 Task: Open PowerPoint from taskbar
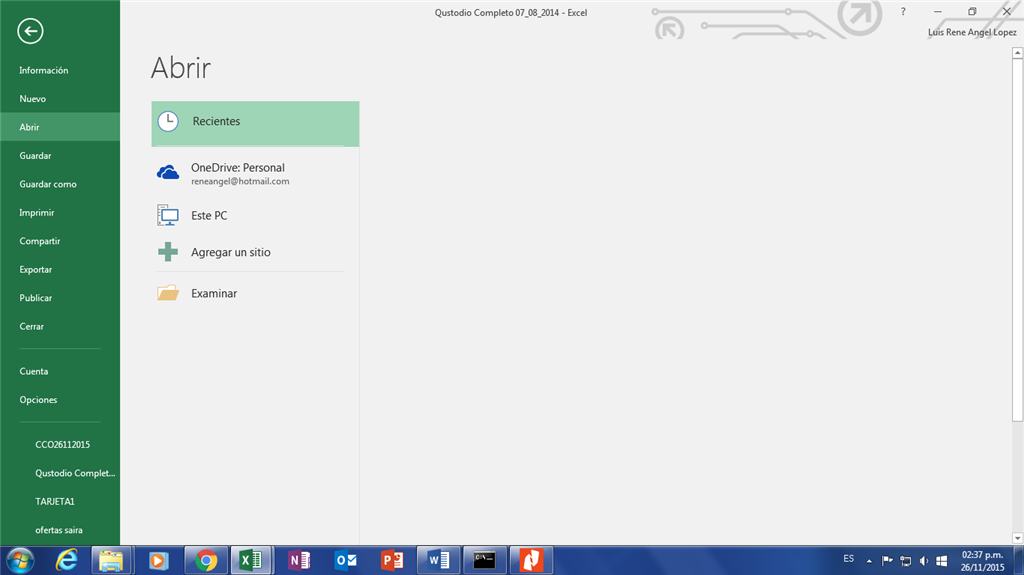(392, 560)
